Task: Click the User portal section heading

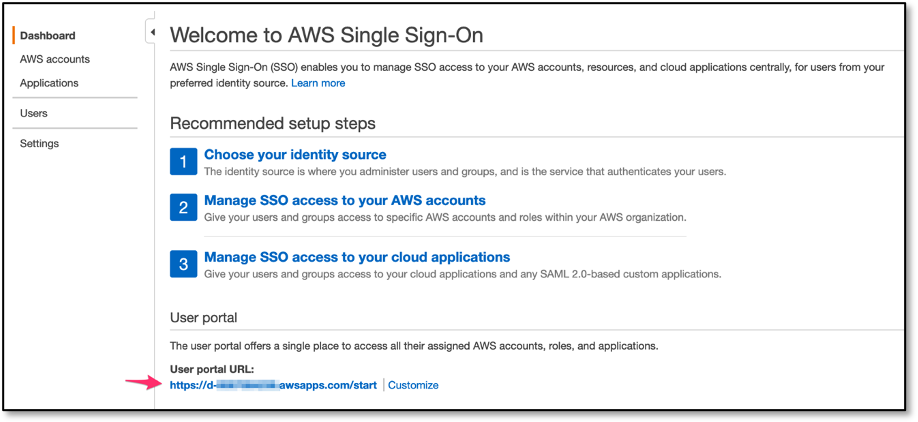Action: coord(203,317)
